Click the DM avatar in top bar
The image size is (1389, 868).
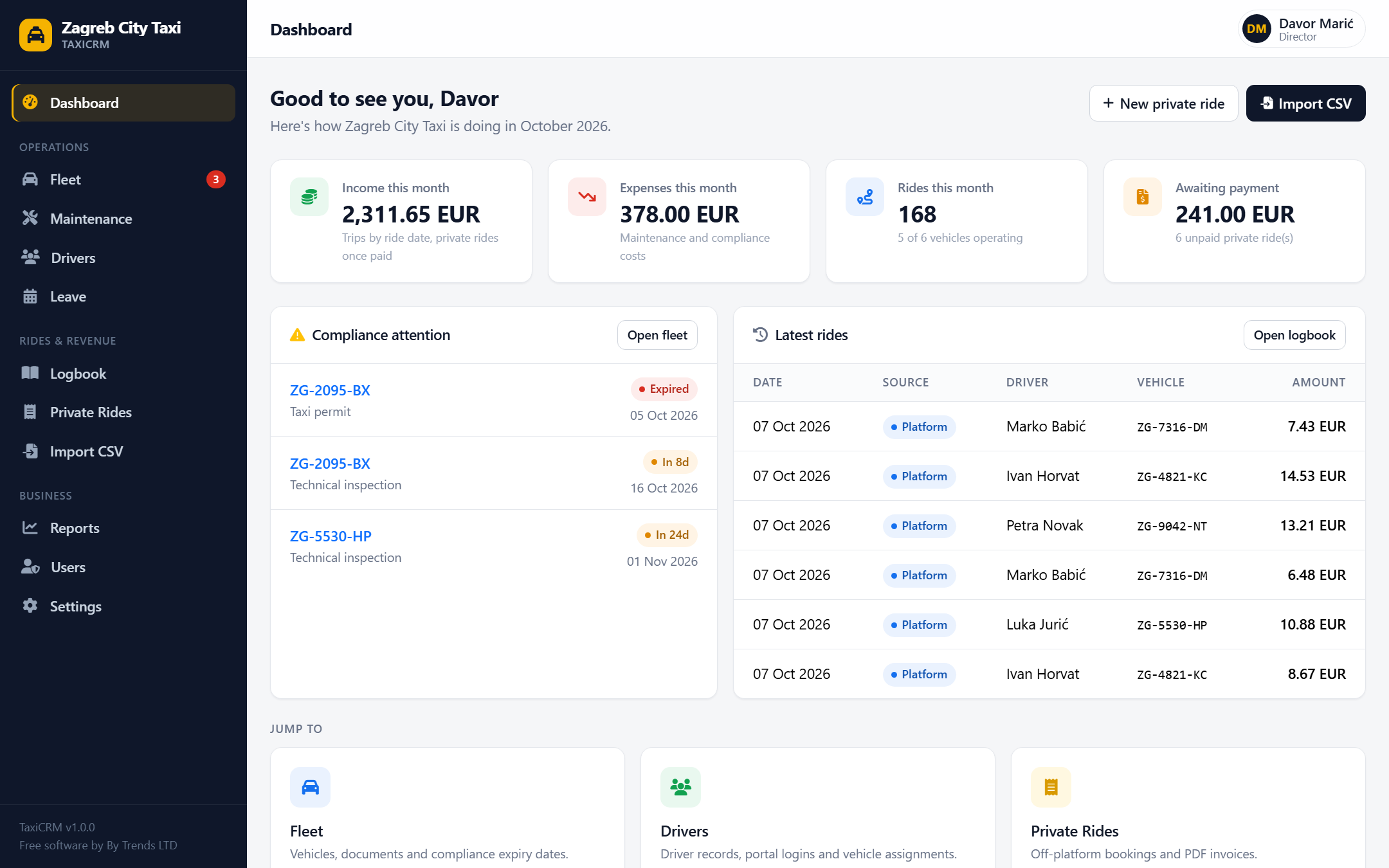[x=1257, y=29]
